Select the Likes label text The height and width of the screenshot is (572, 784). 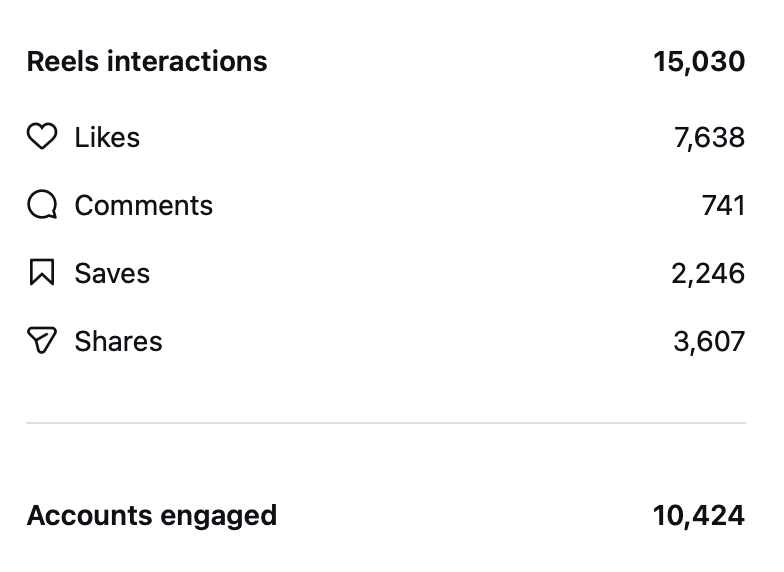[107, 137]
